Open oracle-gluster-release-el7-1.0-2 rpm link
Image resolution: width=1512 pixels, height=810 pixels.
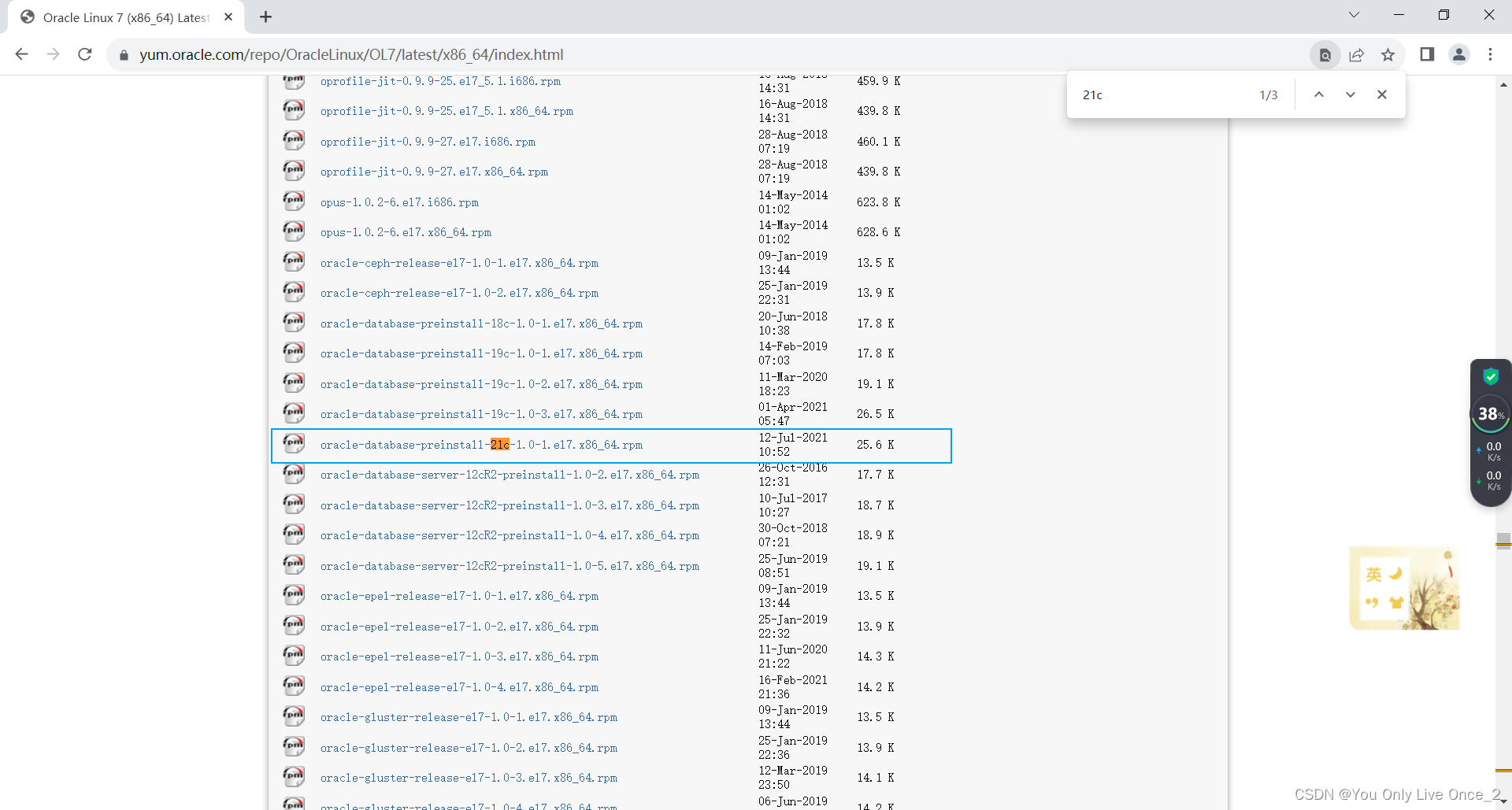click(x=469, y=749)
